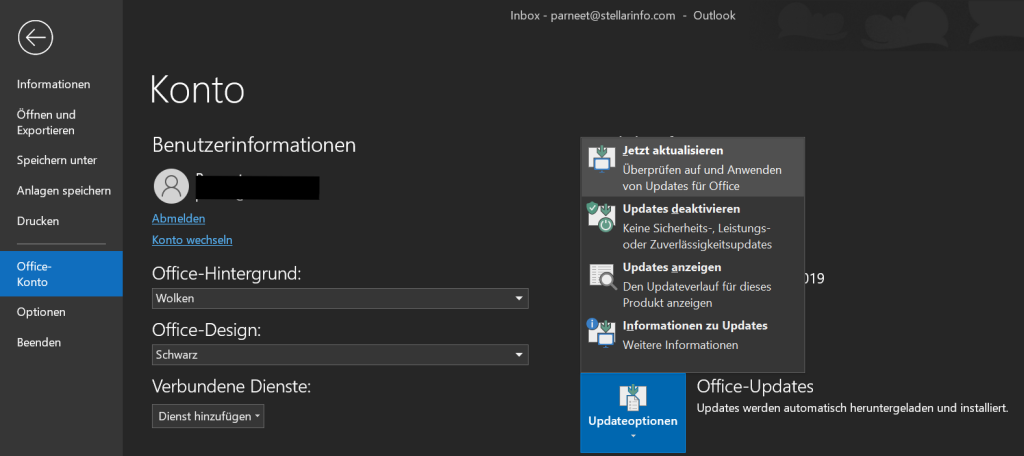Choose Informationen zu Updates menu entry
The image size is (1024, 456).
click(693, 334)
